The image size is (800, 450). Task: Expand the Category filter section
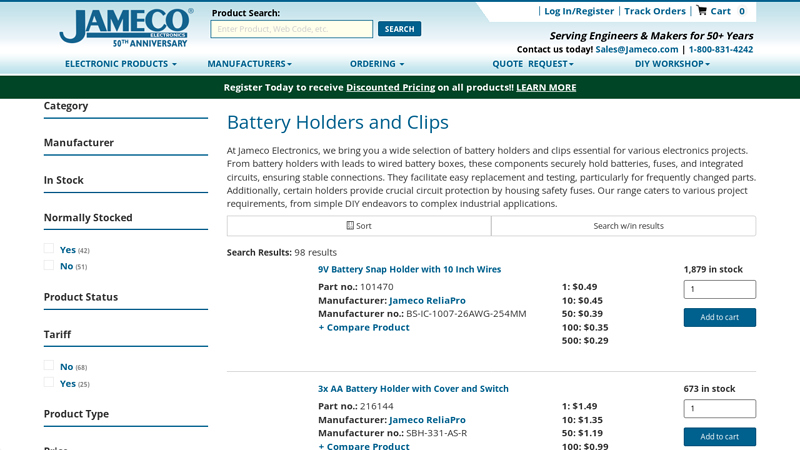[x=126, y=106]
